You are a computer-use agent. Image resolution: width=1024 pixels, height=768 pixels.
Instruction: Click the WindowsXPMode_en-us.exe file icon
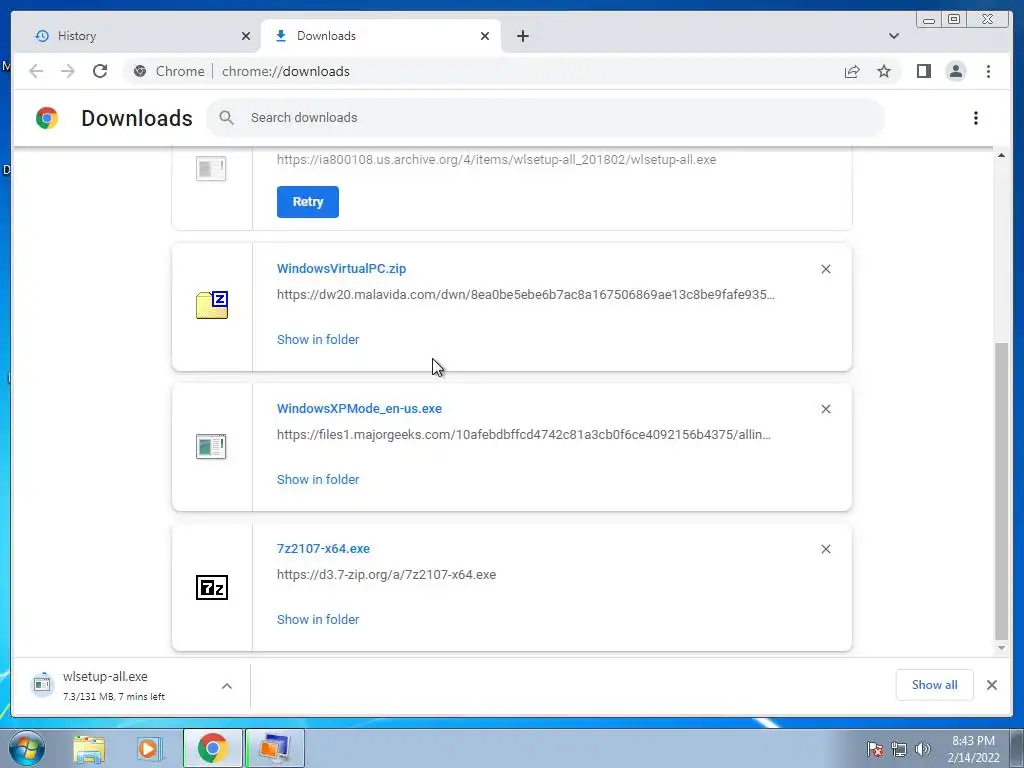pyautogui.click(x=211, y=447)
